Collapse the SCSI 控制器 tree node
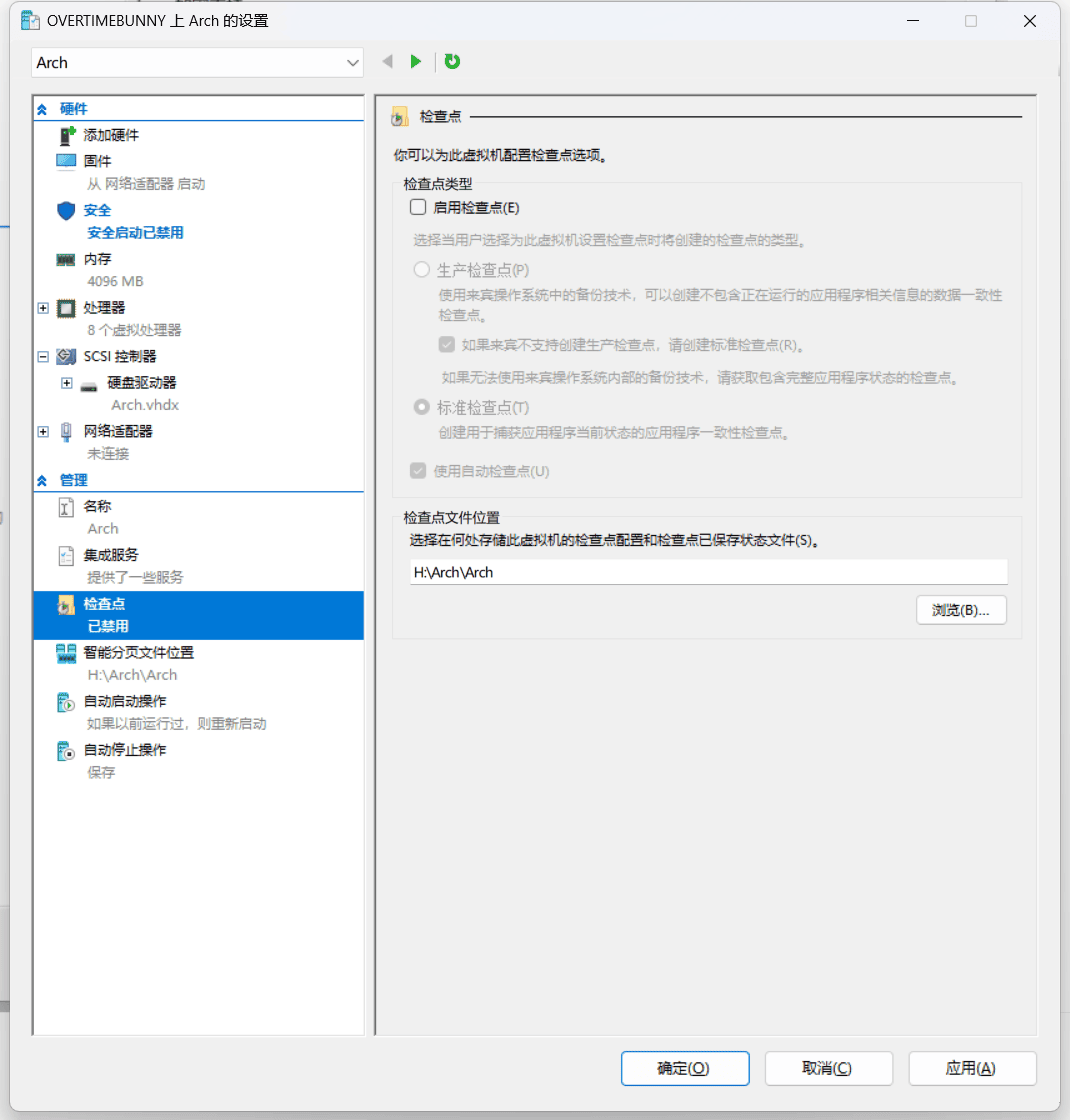Viewport: 1070px width, 1120px height. tap(43, 357)
